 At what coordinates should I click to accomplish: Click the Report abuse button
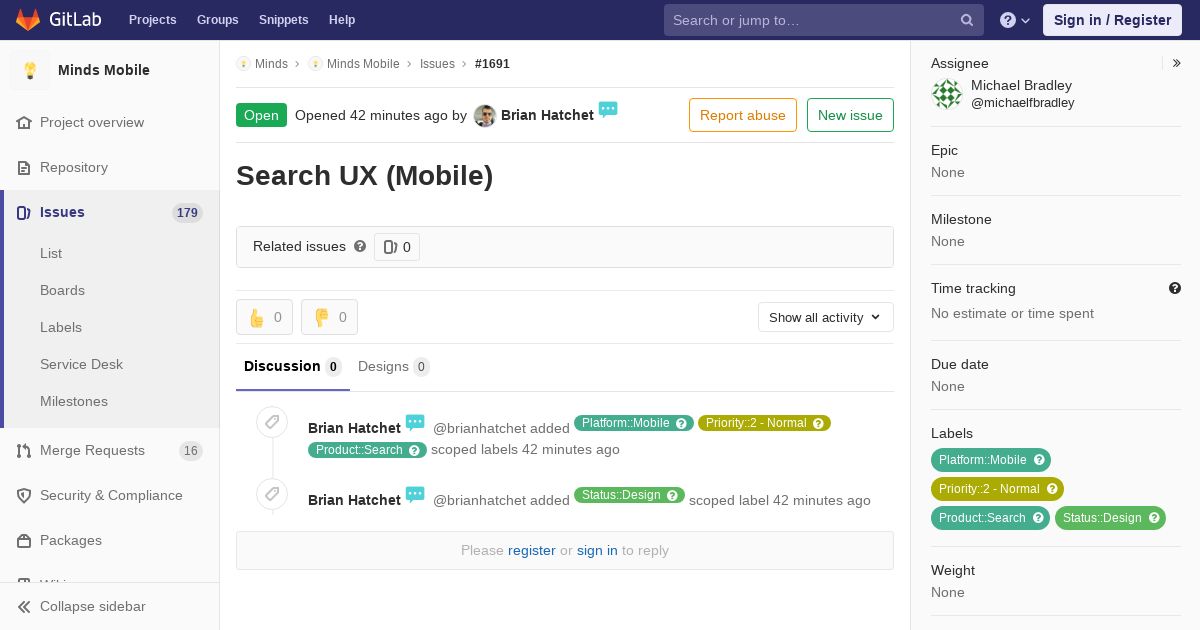point(743,115)
